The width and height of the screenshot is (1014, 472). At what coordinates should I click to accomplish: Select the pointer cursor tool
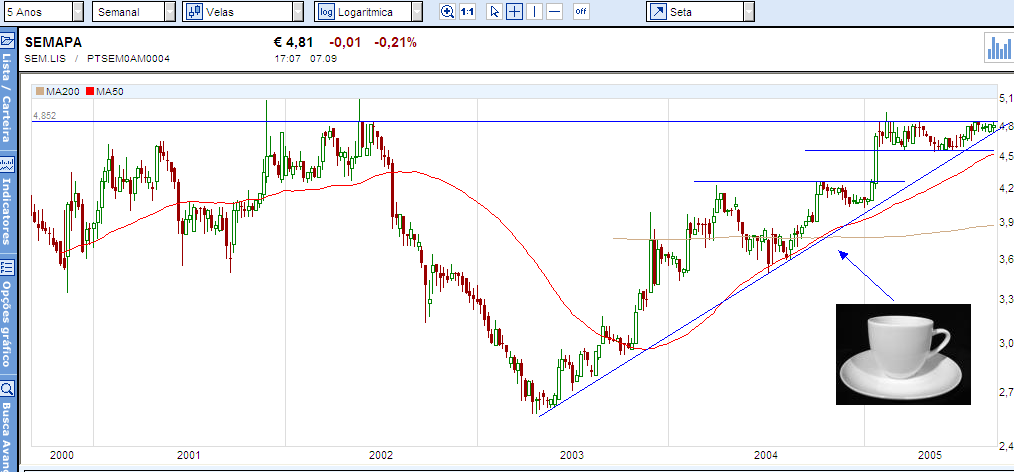pos(494,11)
